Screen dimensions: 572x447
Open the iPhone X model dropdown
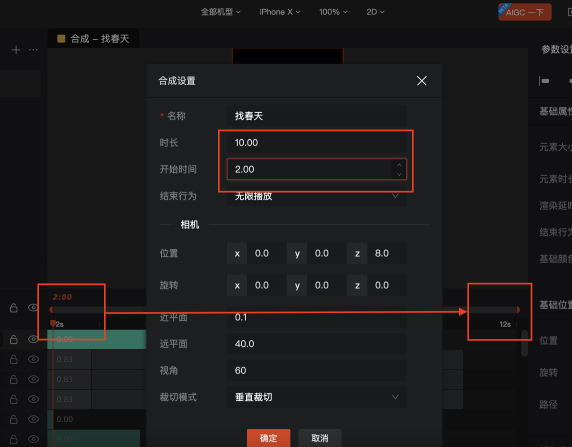[280, 12]
